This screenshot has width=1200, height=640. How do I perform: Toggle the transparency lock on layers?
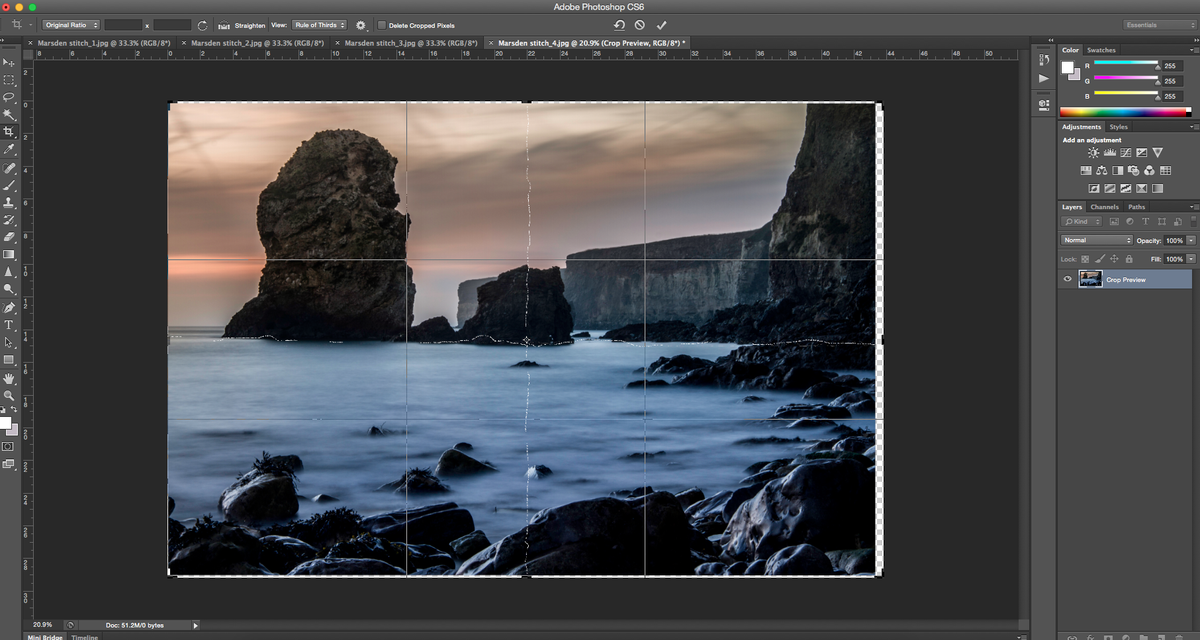[1086, 259]
